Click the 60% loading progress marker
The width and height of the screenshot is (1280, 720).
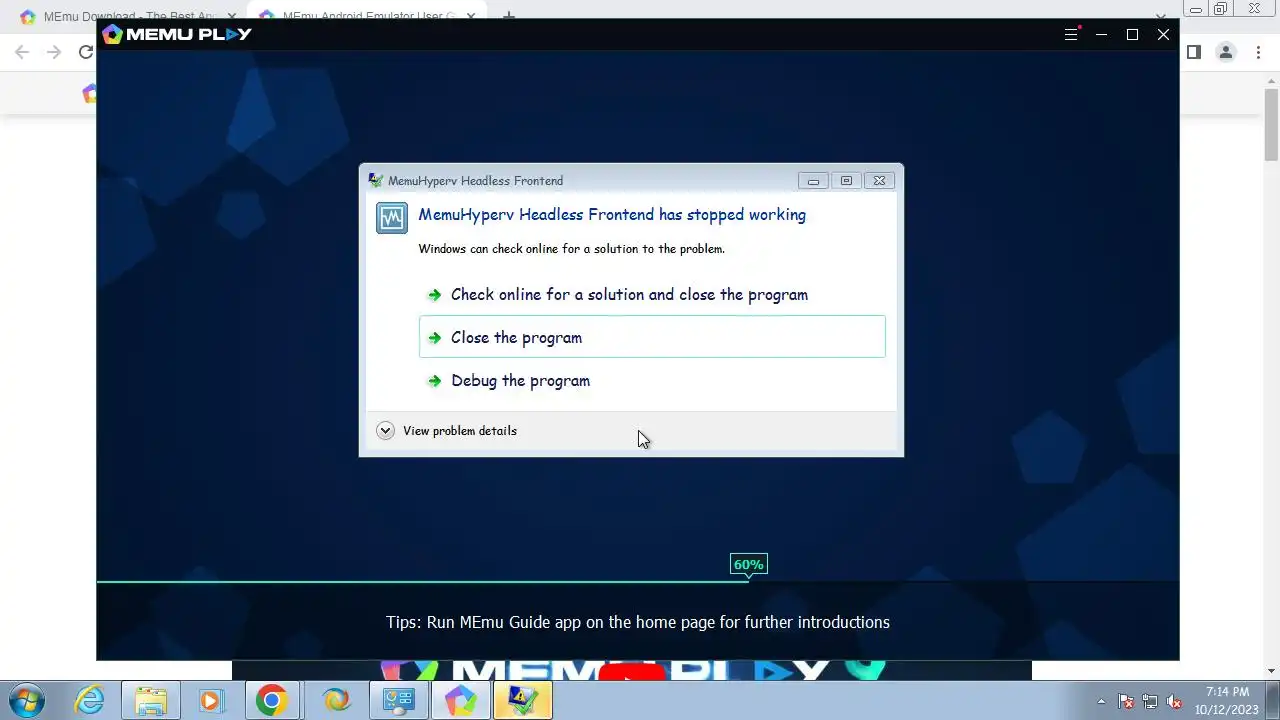coord(748,565)
